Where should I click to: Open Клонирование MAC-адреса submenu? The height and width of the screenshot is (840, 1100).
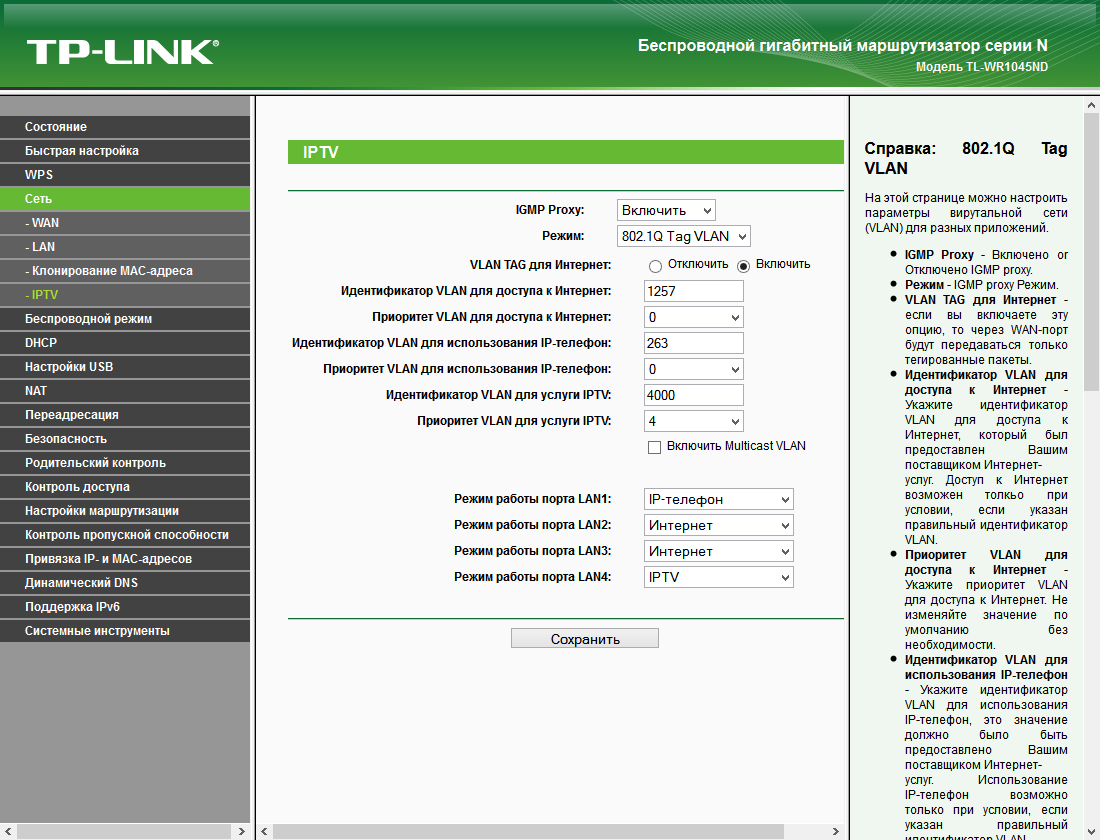click(125, 271)
